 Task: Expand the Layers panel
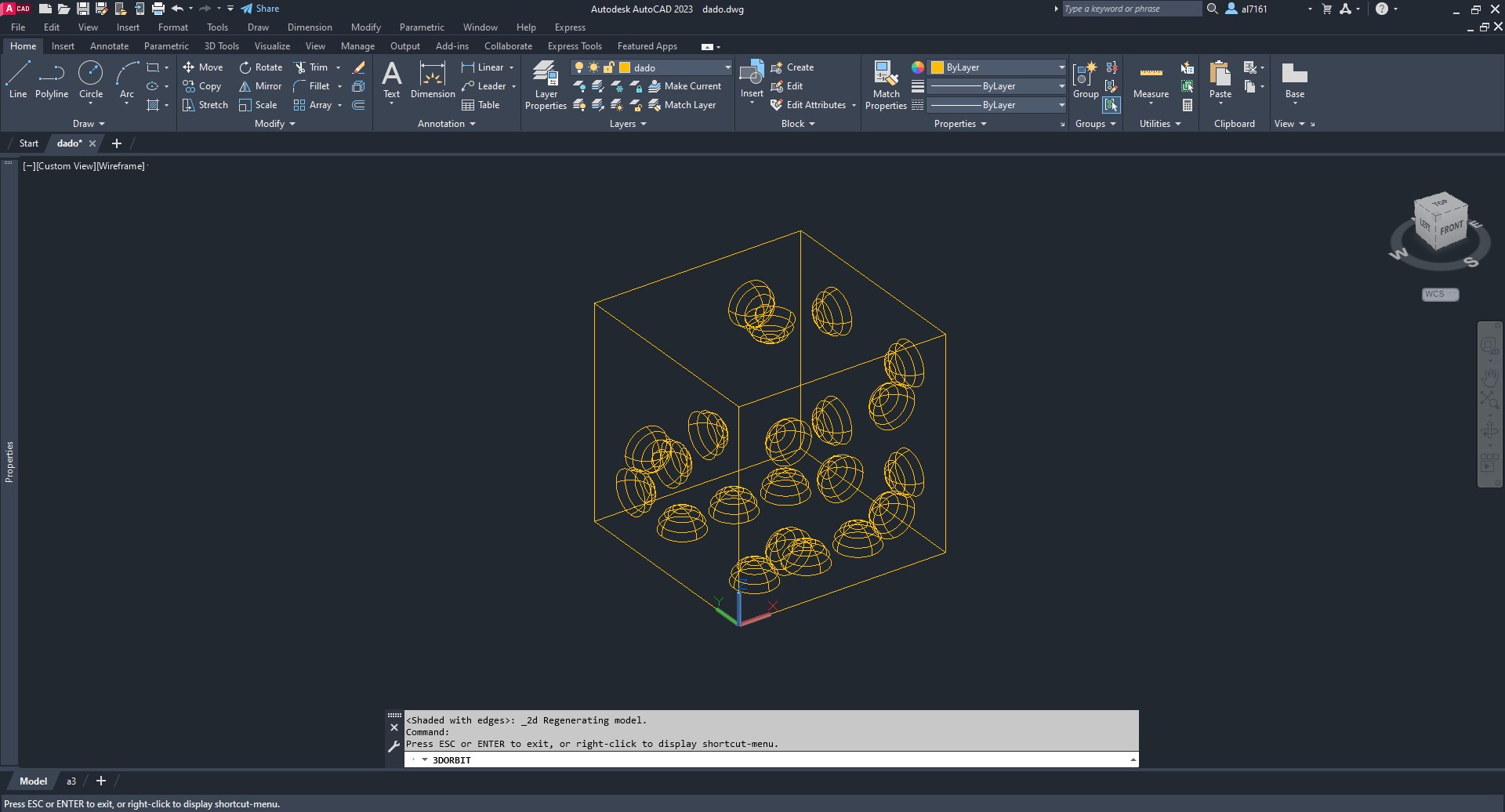(x=628, y=124)
